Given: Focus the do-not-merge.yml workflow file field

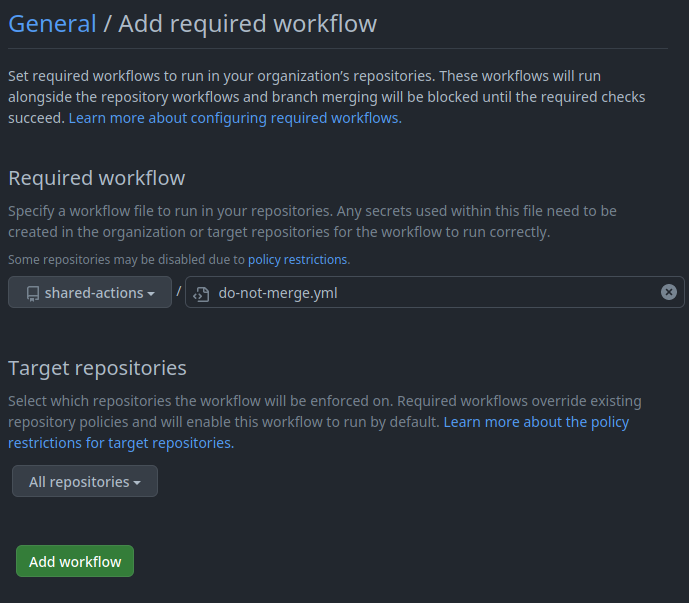Looking at the screenshot, I should [435, 292].
